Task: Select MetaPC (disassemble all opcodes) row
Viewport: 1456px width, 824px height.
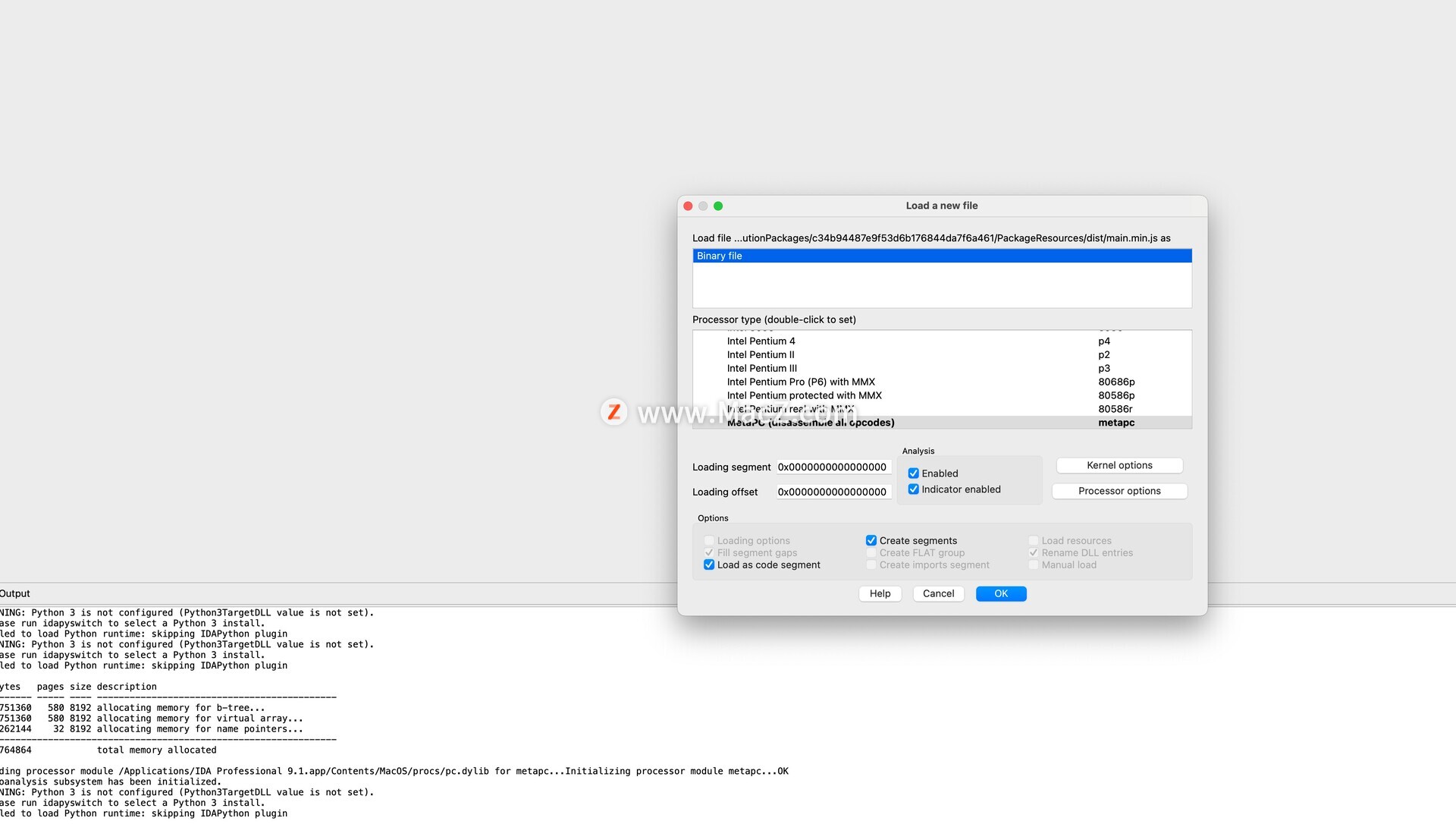Action: pos(942,423)
